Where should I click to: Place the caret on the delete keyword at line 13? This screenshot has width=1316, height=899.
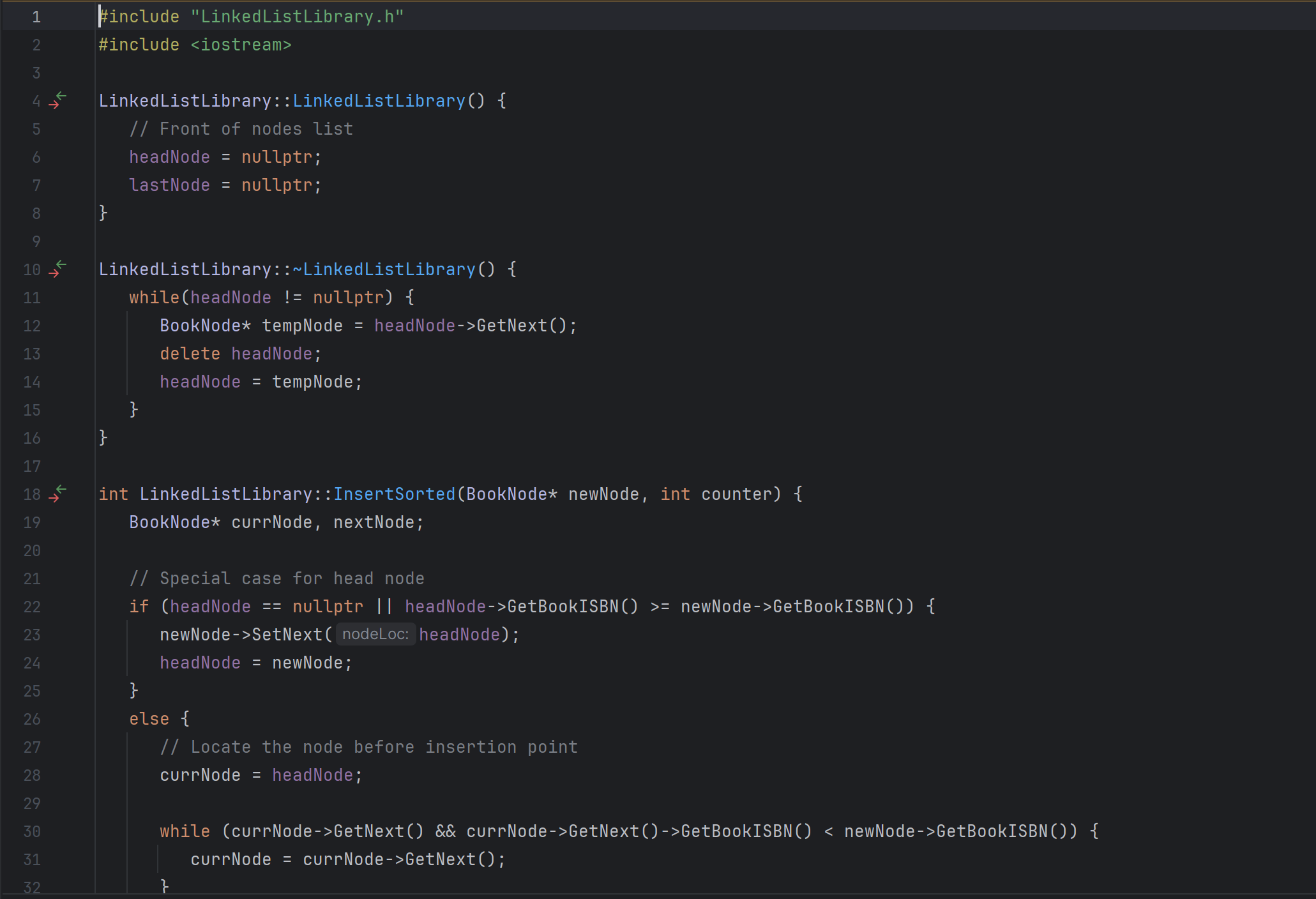click(x=189, y=353)
